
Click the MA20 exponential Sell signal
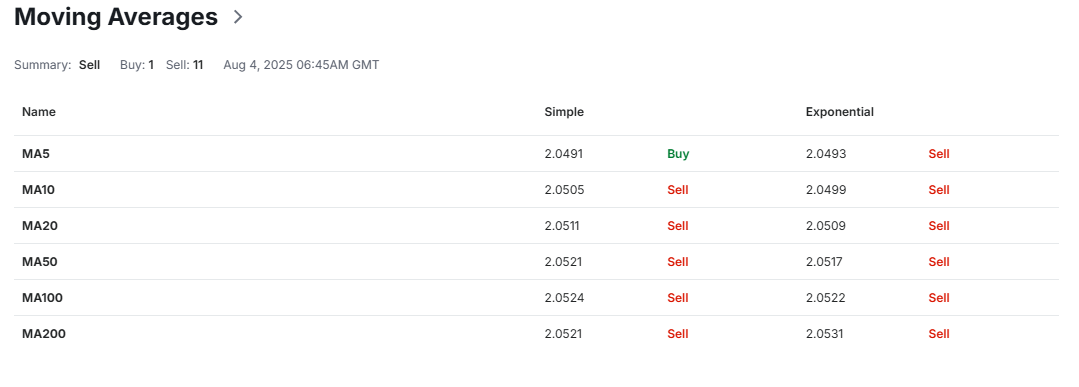pyautogui.click(x=939, y=225)
